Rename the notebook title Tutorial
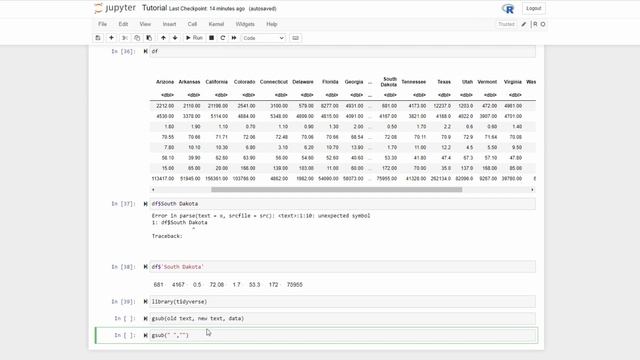The width and height of the screenshot is (640, 360). 154,8
